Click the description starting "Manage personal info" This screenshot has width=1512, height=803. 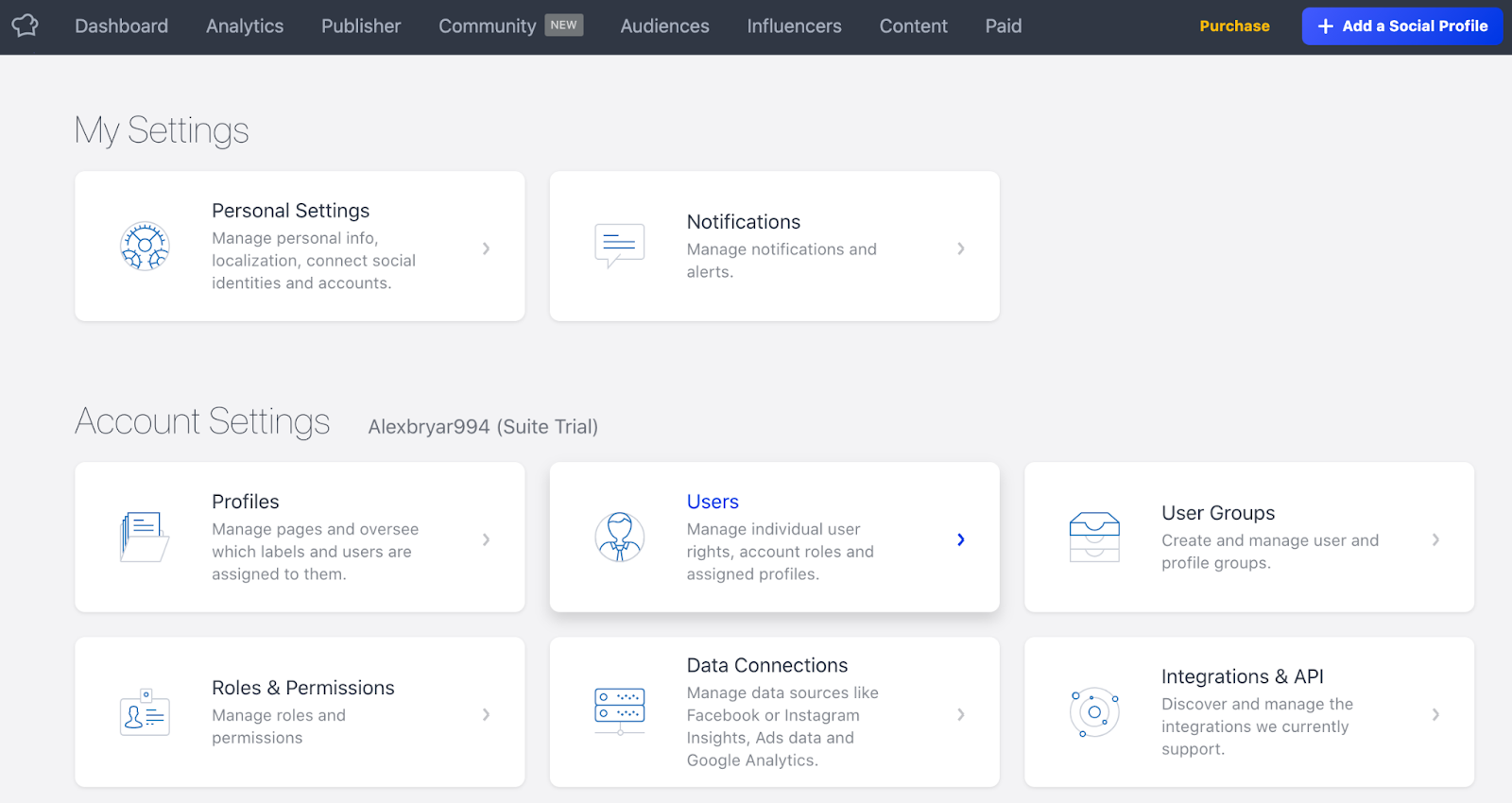(314, 261)
